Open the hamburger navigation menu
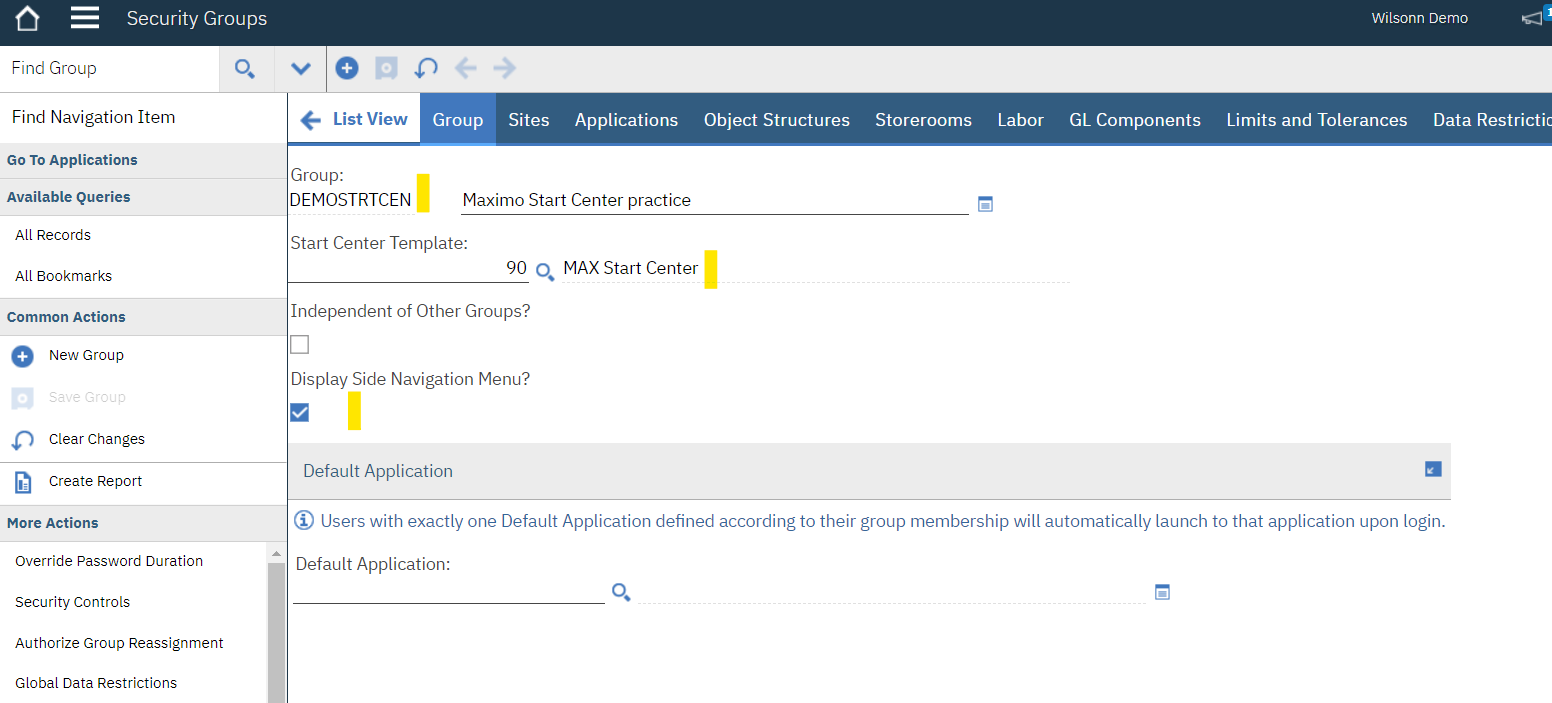This screenshot has height=703, width=1552. (84, 17)
